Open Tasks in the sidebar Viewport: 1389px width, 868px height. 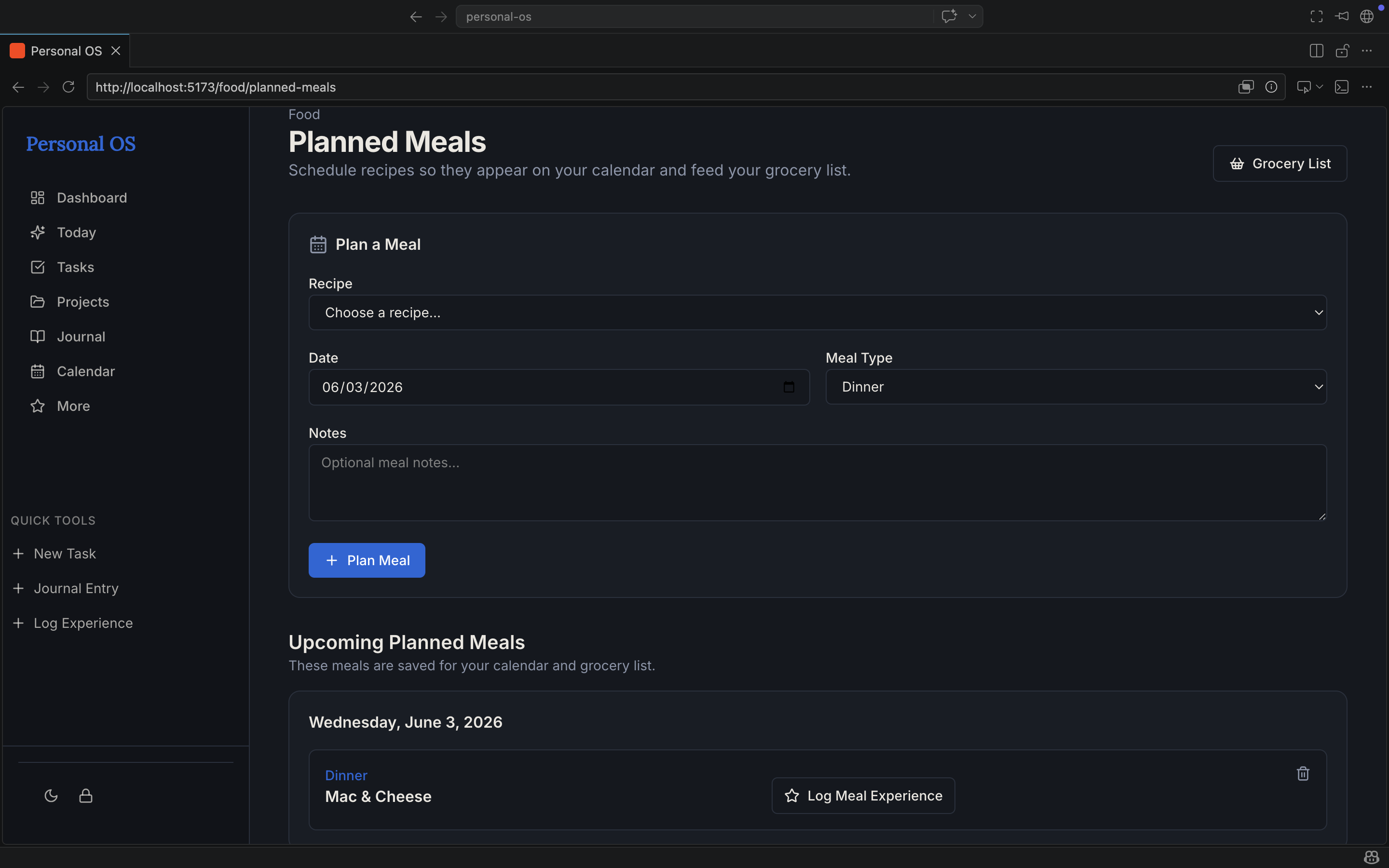62,267
